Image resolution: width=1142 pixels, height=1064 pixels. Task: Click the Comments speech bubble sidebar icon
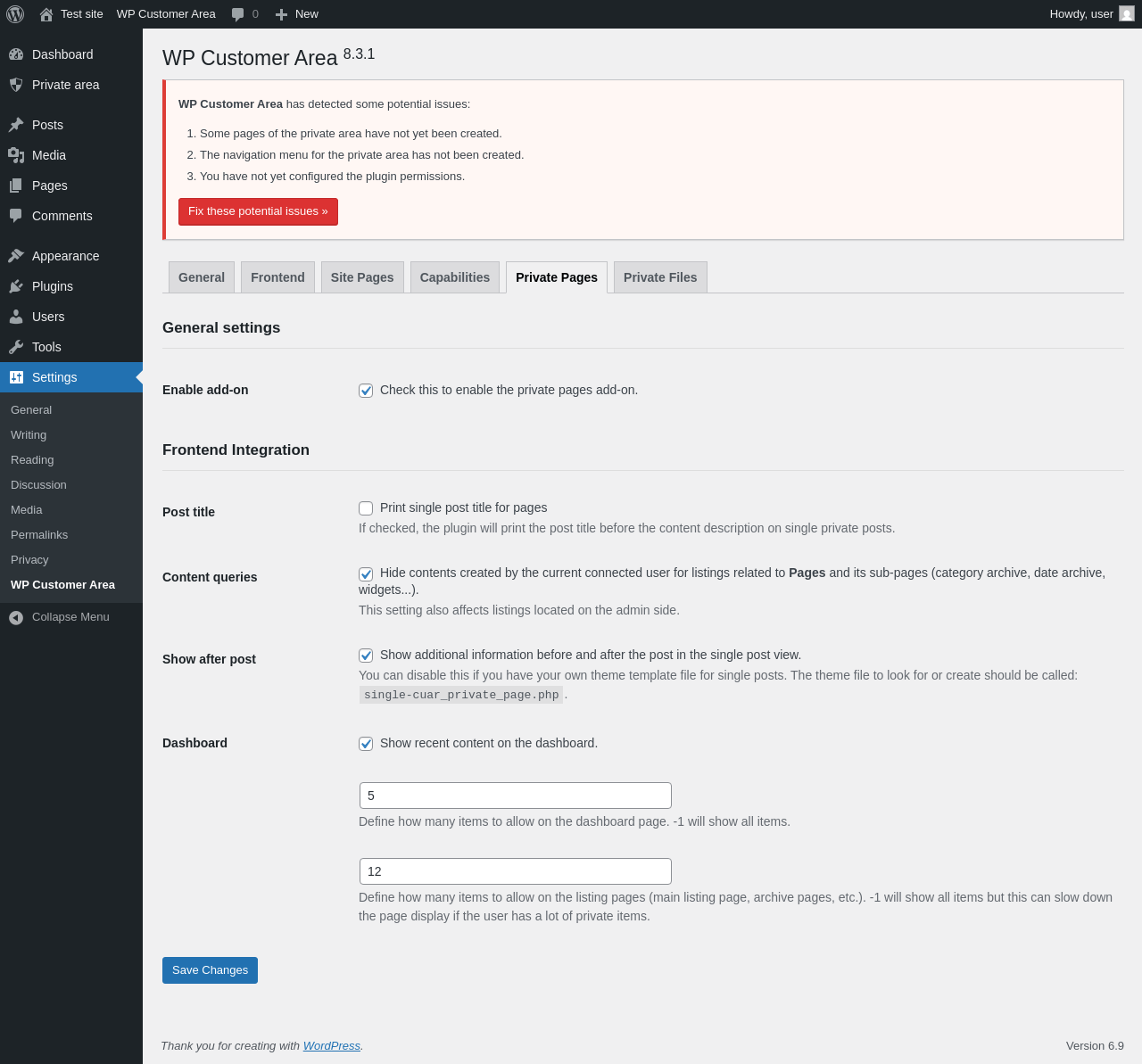[x=16, y=216]
